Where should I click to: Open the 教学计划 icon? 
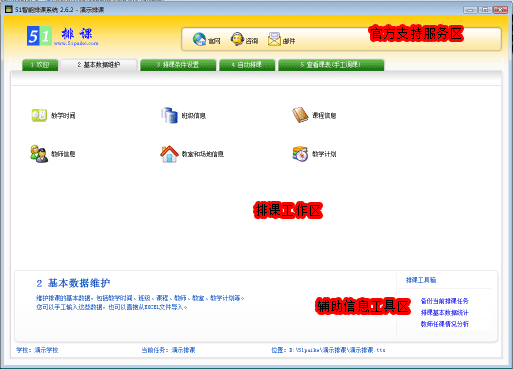click(300, 154)
